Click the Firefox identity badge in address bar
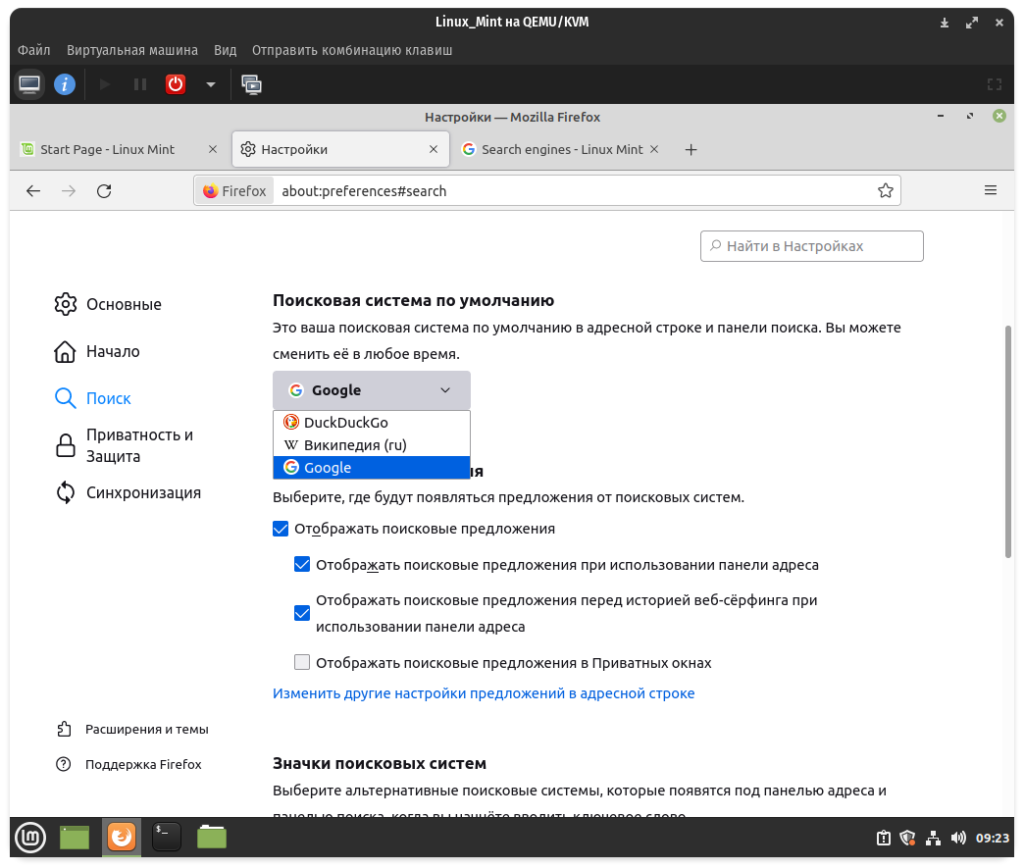This screenshot has width=1024, height=868. [234, 191]
